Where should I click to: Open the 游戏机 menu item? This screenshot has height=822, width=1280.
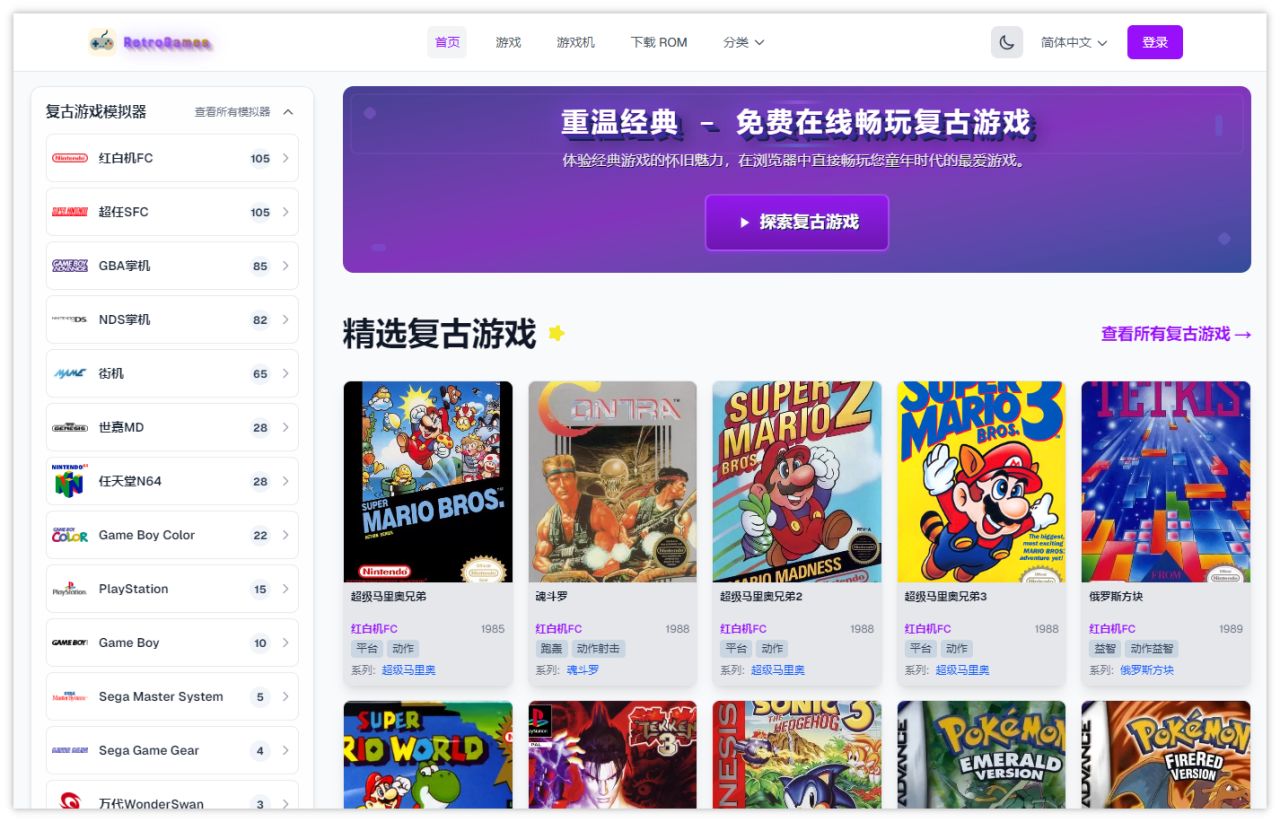[x=576, y=42]
